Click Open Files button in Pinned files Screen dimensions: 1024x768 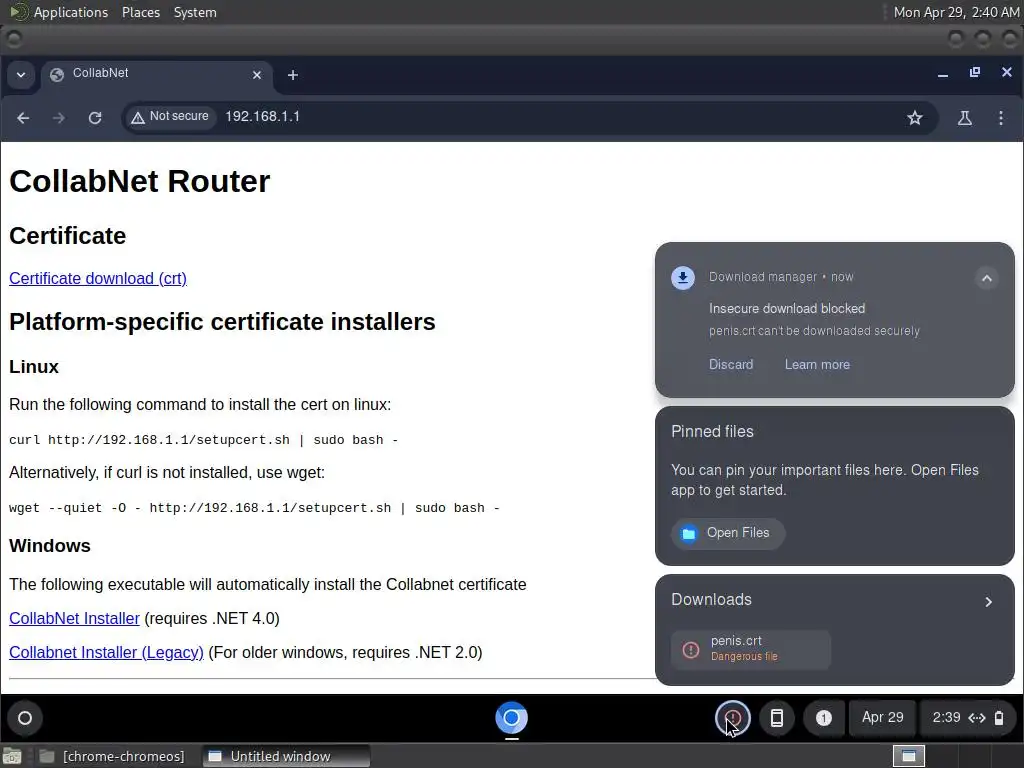[x=728, y=533]
